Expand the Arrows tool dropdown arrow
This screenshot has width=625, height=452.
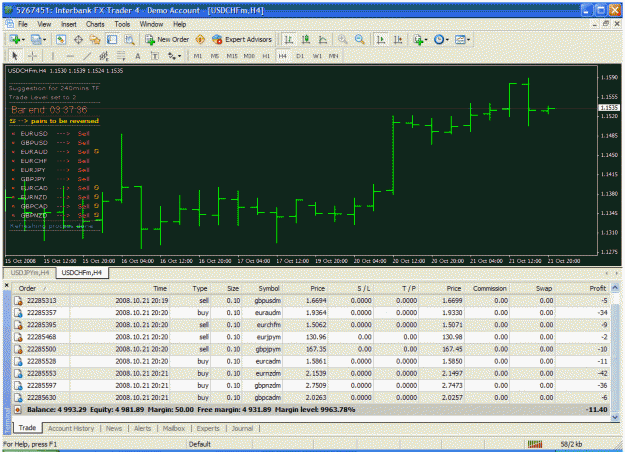pyautogui.click(x=179, y=56)
